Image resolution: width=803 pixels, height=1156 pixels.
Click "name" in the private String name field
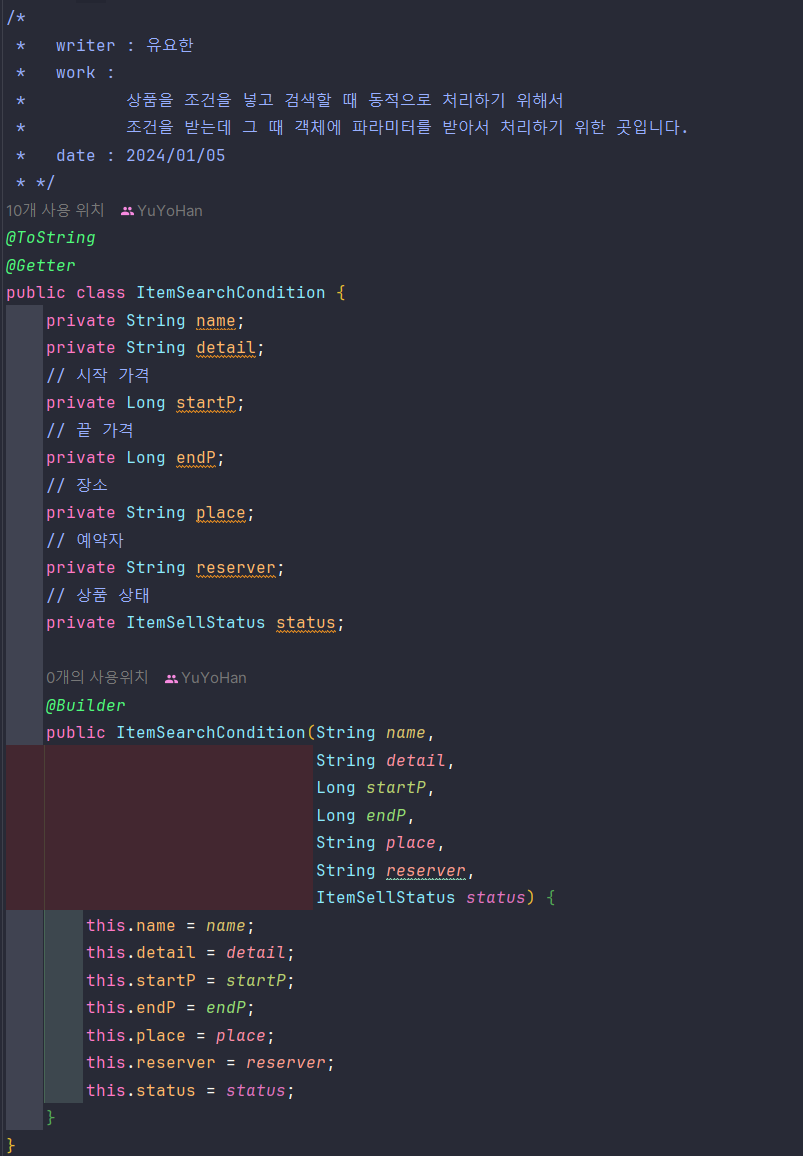215,321
